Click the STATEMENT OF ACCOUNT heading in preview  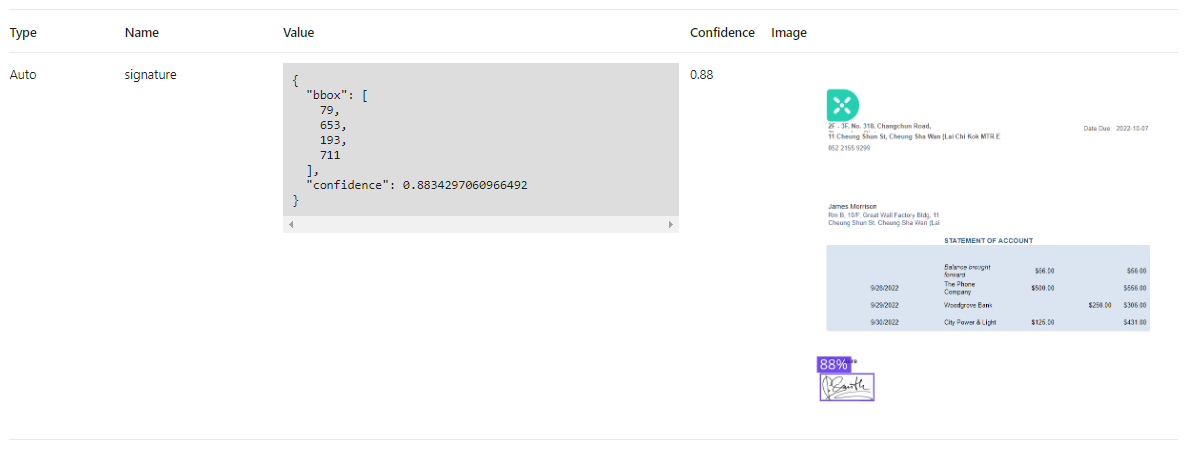pyautogui.click(x=988, y=240)
